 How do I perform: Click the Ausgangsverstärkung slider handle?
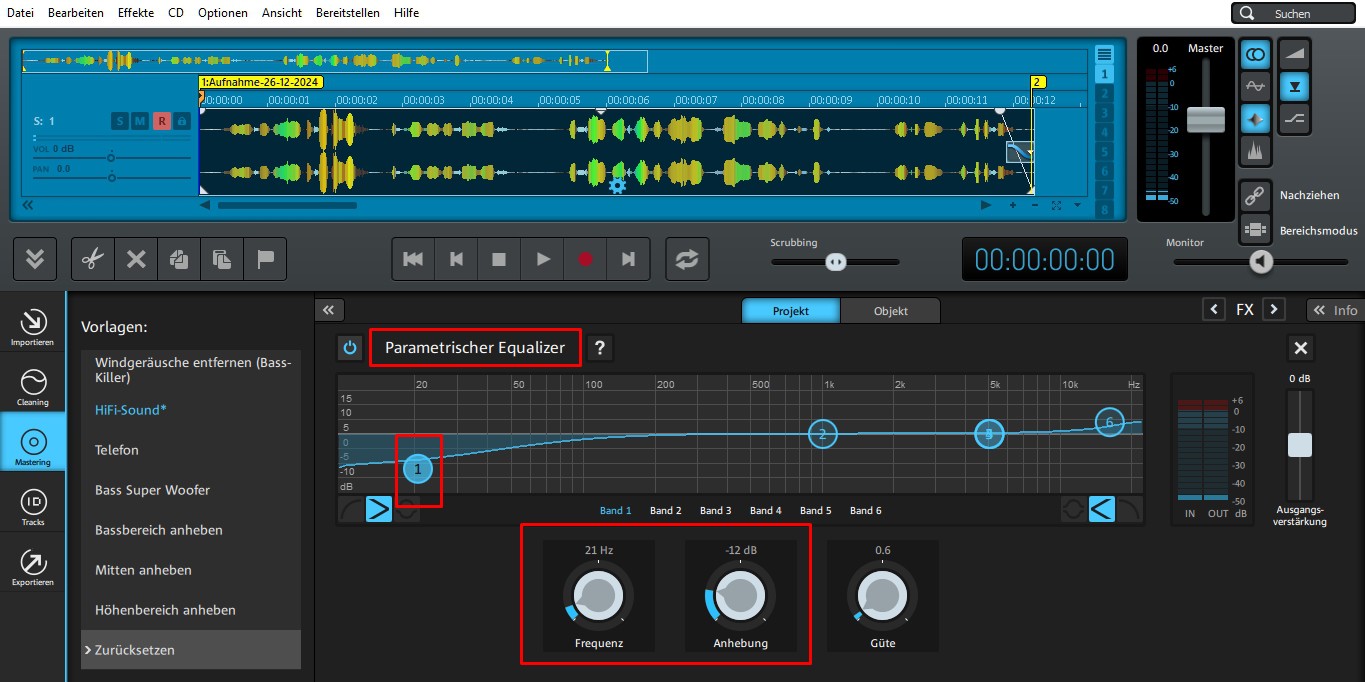1299,445
